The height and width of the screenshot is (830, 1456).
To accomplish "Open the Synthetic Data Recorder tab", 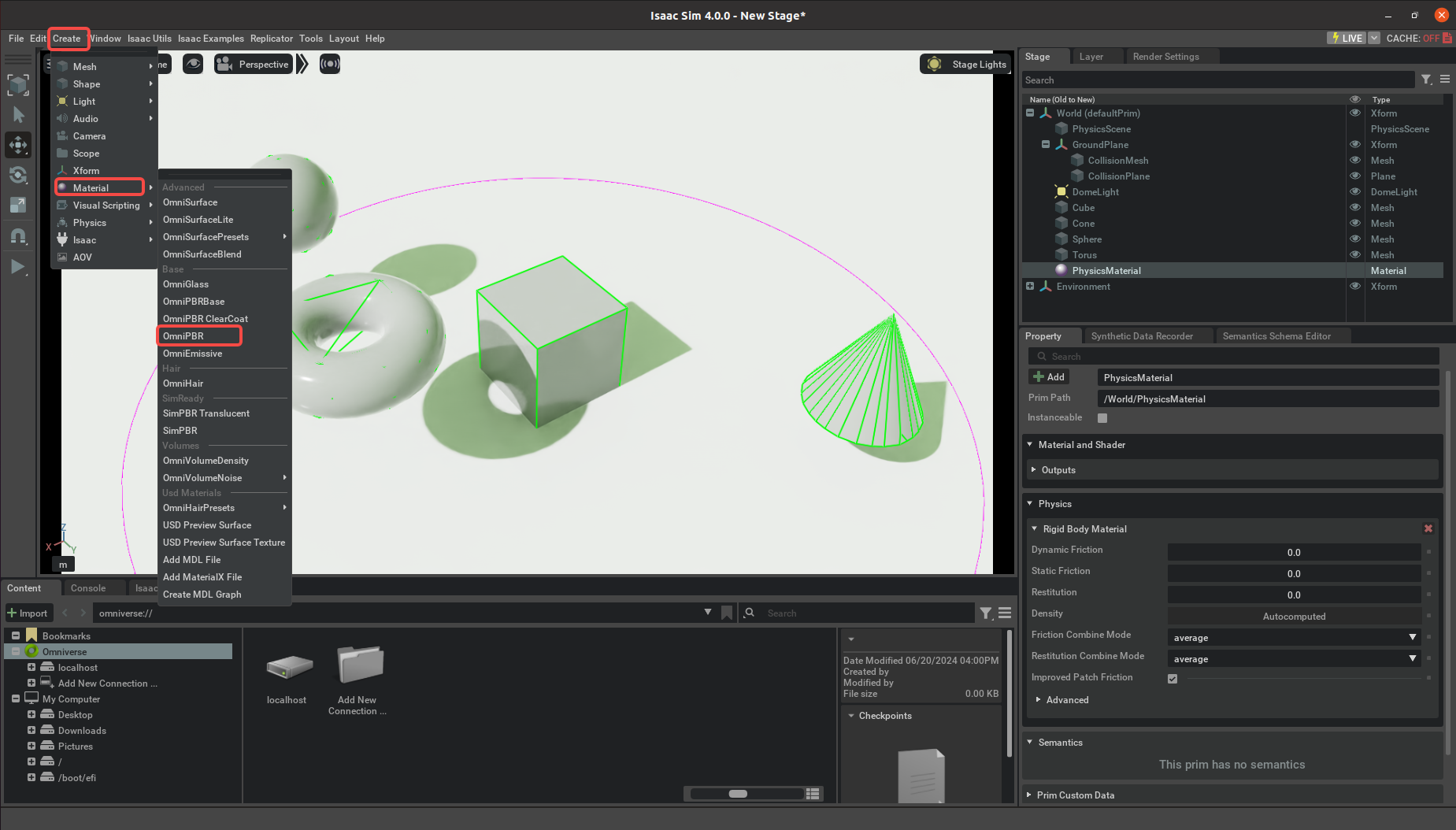I will click(x=1142, y=336).
